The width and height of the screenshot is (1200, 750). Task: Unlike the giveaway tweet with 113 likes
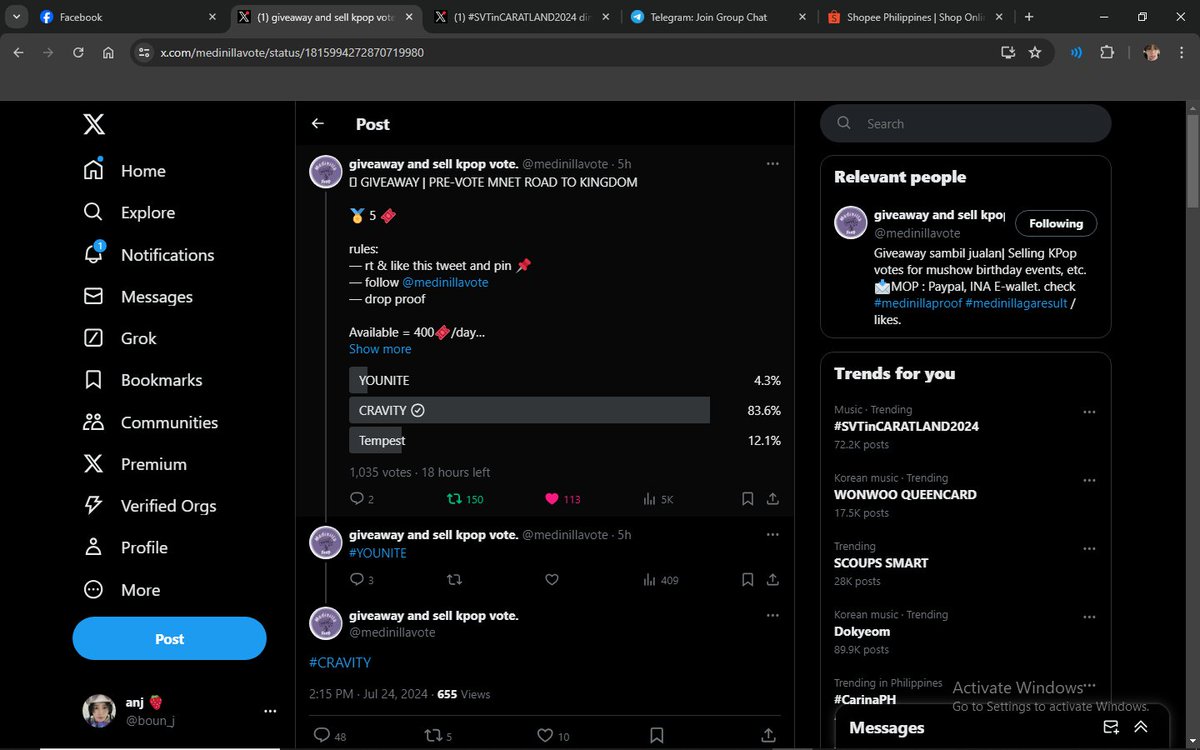562,499
